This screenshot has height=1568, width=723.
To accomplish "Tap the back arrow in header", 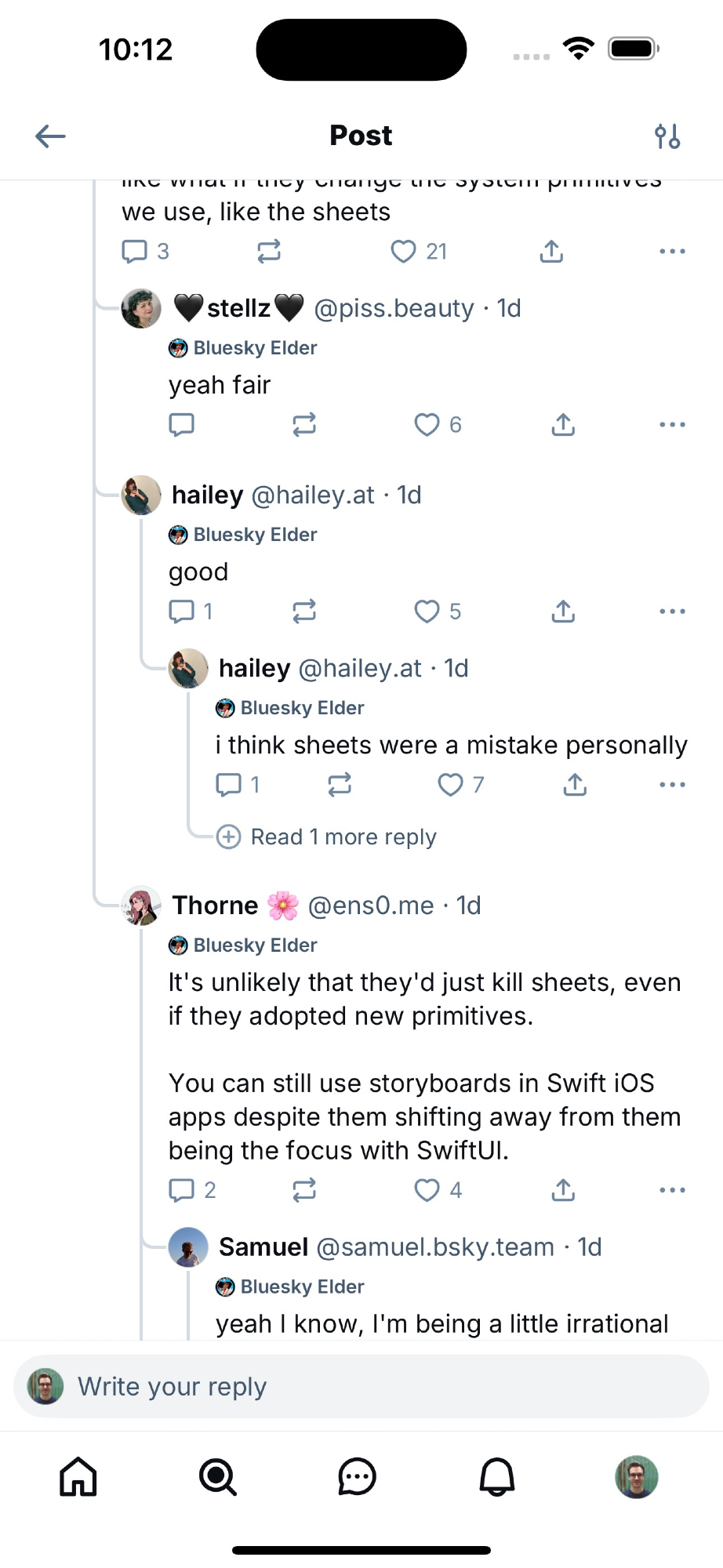I will (x=50, y=136).
